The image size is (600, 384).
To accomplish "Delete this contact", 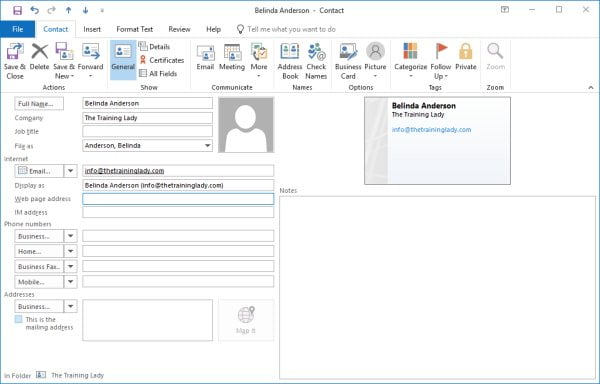I will pos(39,57).
